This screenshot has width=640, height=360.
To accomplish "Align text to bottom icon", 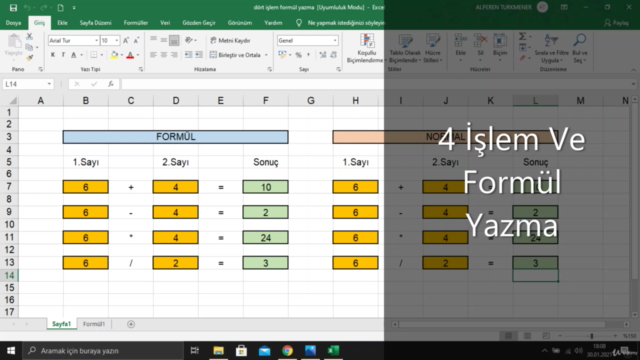I will click(174, 40).
